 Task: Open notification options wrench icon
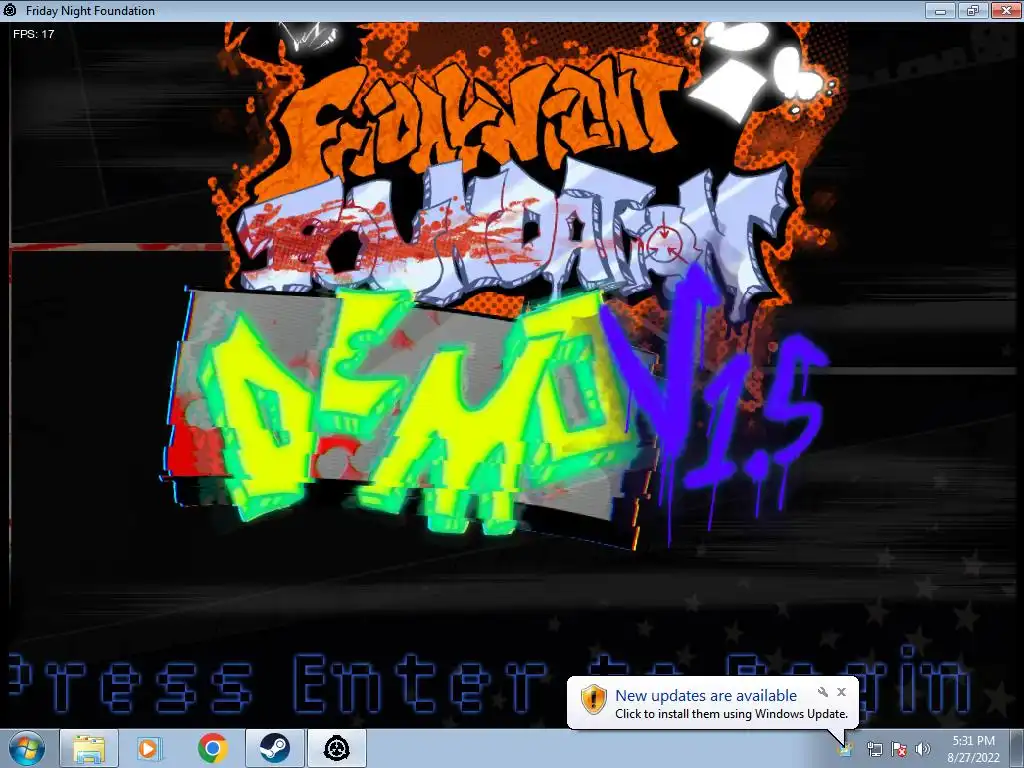(823, 692)
